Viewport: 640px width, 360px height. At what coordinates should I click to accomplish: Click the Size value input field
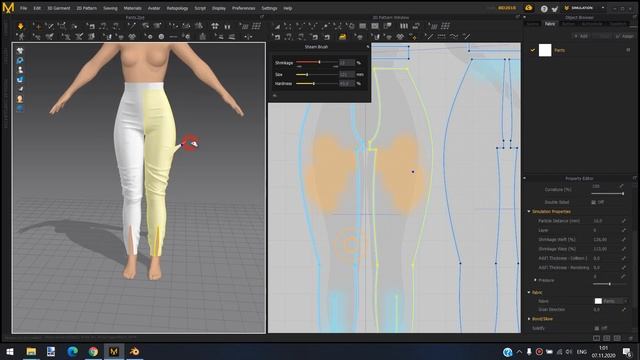click(x=347, y=75)
